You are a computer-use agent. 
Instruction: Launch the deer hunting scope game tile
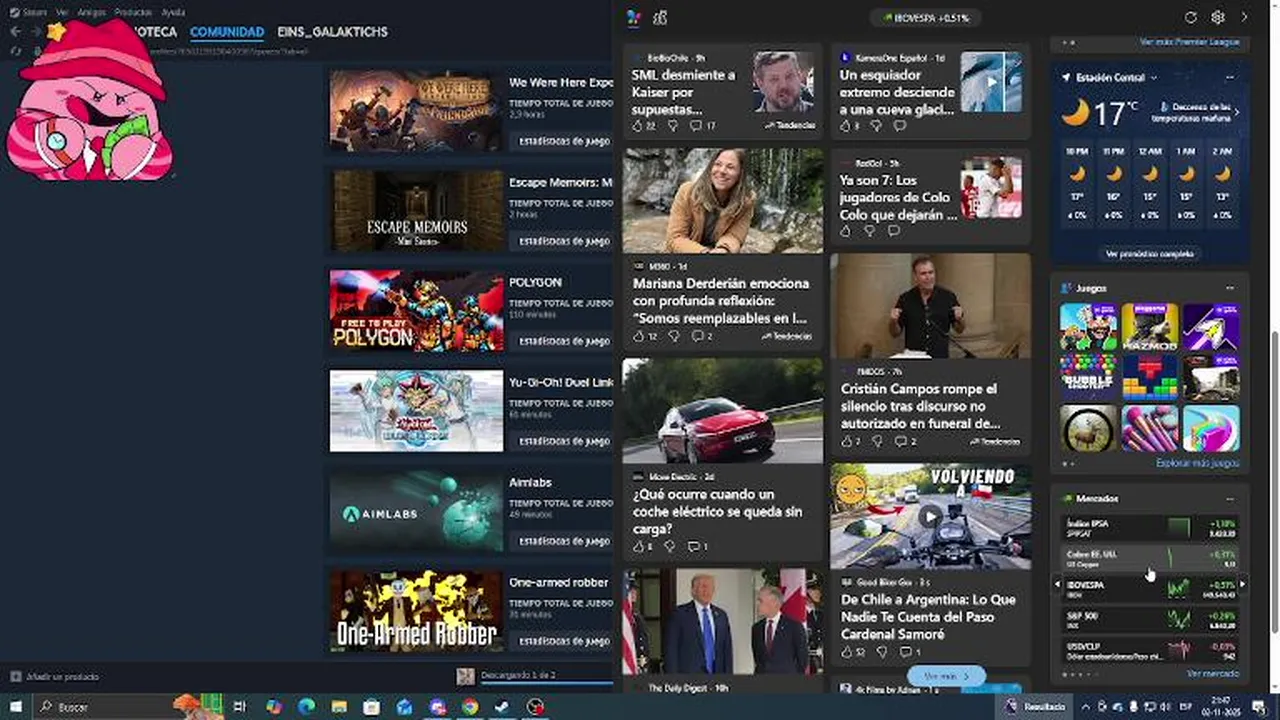pyautogui.click(x=1089, y=428)
